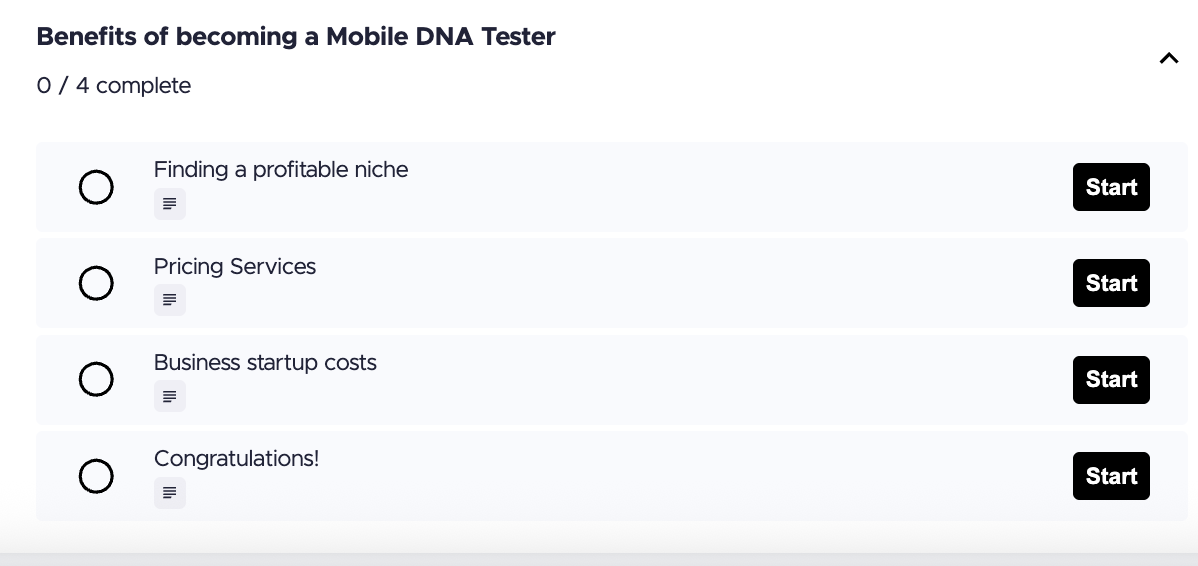Image resolution: width=1198 pixels, height=566 pixels.
Task: Toggle completion circle for Pricing Services
Action: click(x=96, y=284)
